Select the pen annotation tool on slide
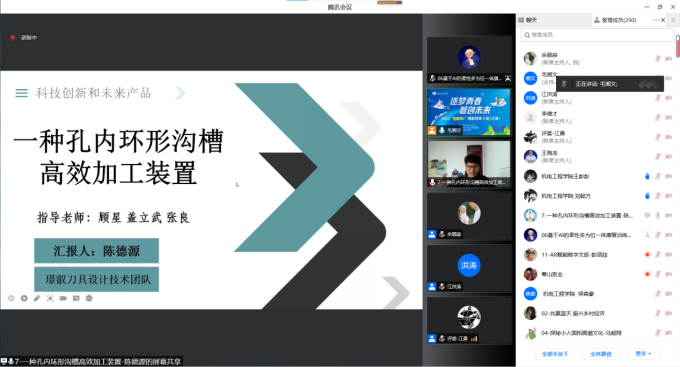680x367 pixels. pyautogui.click(x=37, y=298)
